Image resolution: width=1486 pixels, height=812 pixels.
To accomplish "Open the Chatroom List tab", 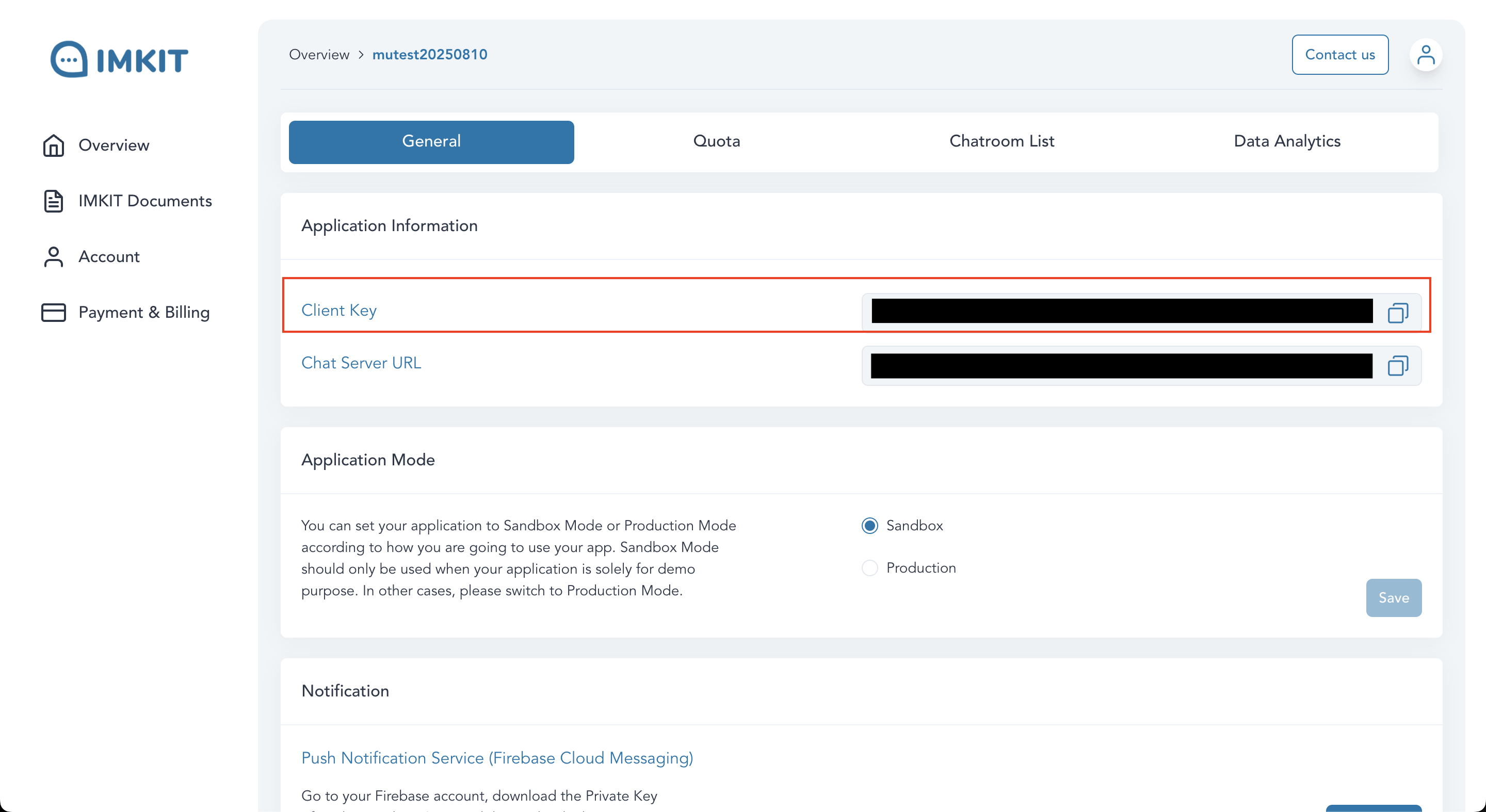I will pyautogui.click(x=1002, y=141).
